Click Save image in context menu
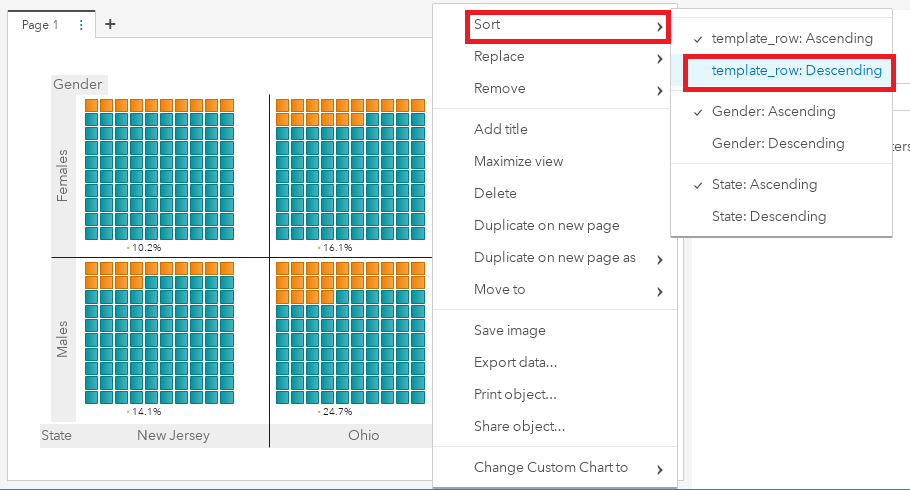Screen dimensions: 910x490 (509, 330)
